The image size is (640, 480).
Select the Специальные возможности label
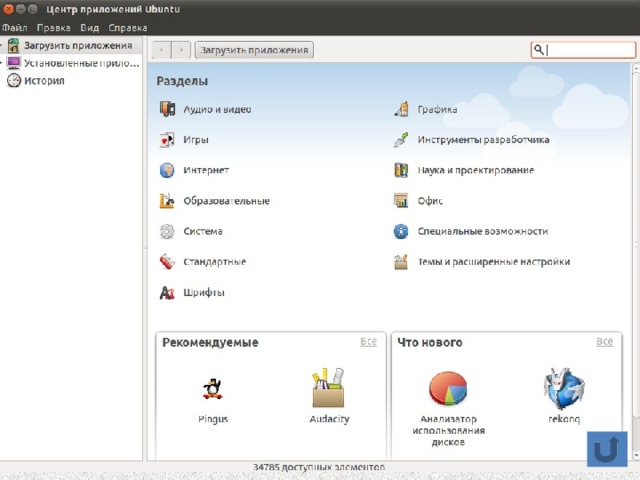[483, 231]
